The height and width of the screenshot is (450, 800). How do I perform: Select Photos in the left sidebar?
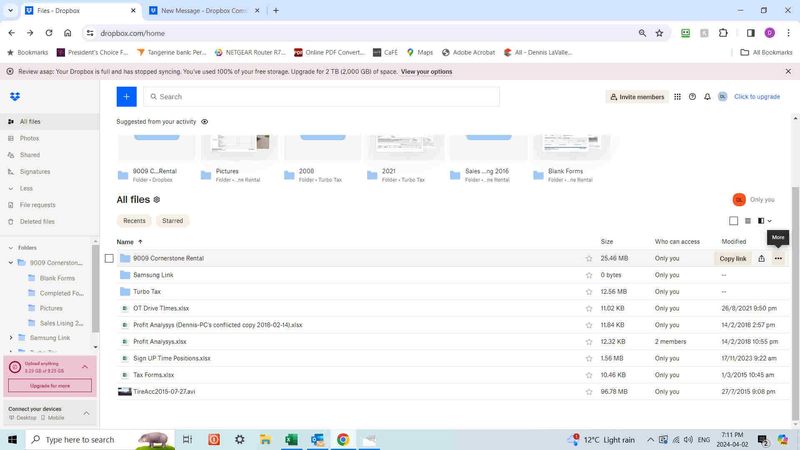pos(30,138)
